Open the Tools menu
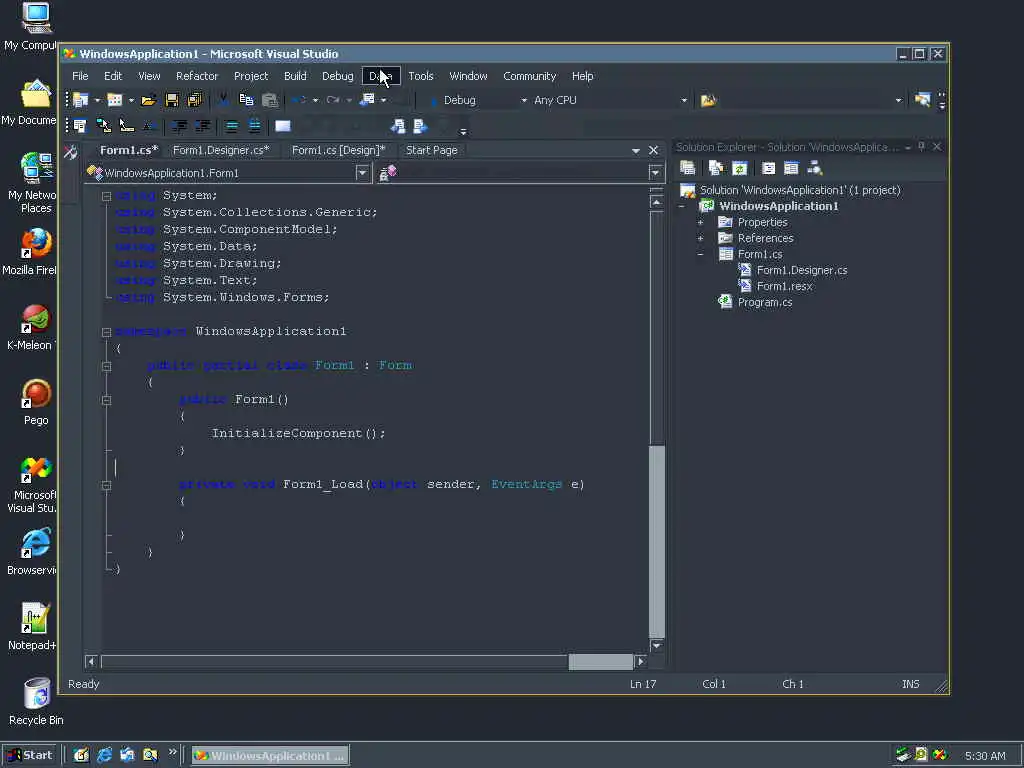This screenshot has width=1024, height=768. click(x=421, y=76)
